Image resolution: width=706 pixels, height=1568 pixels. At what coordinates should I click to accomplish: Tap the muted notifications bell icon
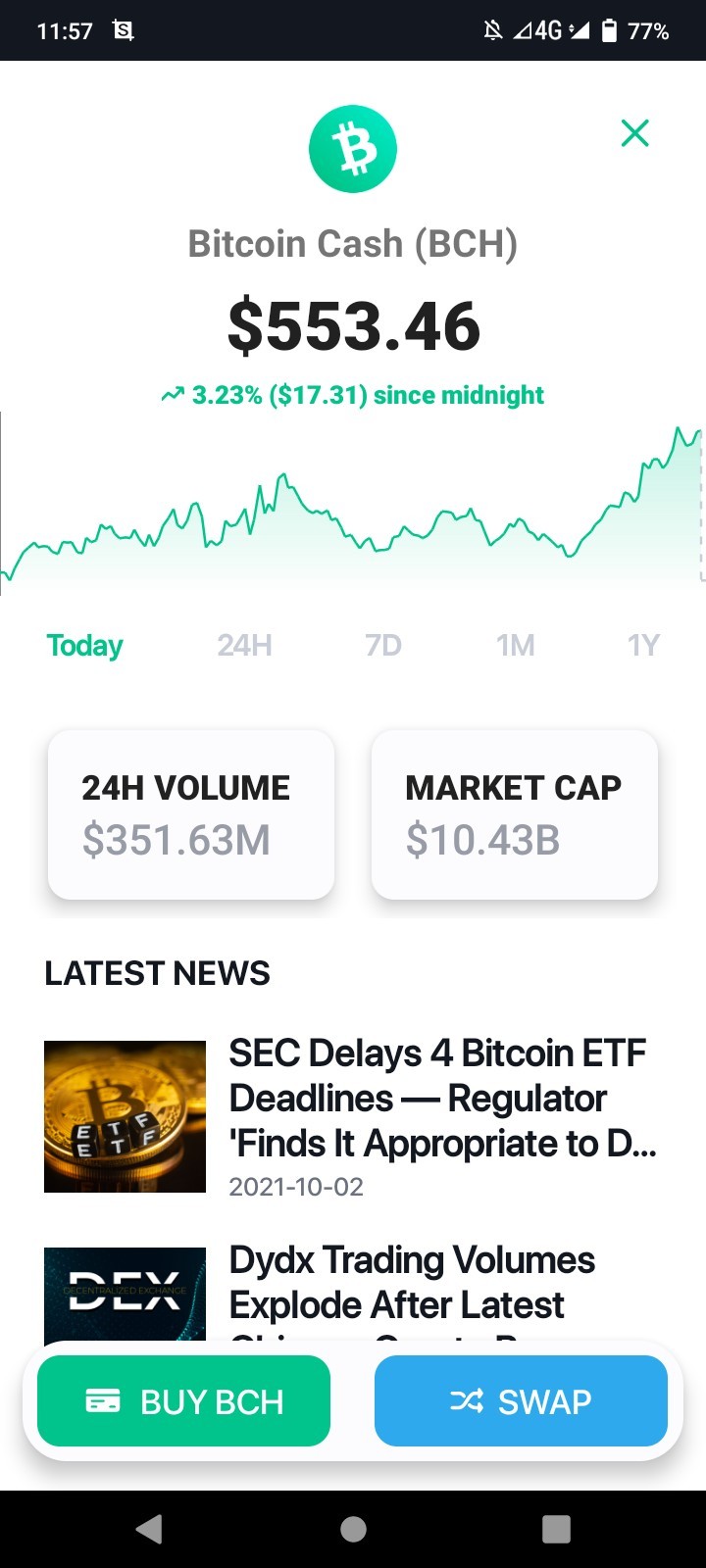pyautogui.click(x=493, y=30)
